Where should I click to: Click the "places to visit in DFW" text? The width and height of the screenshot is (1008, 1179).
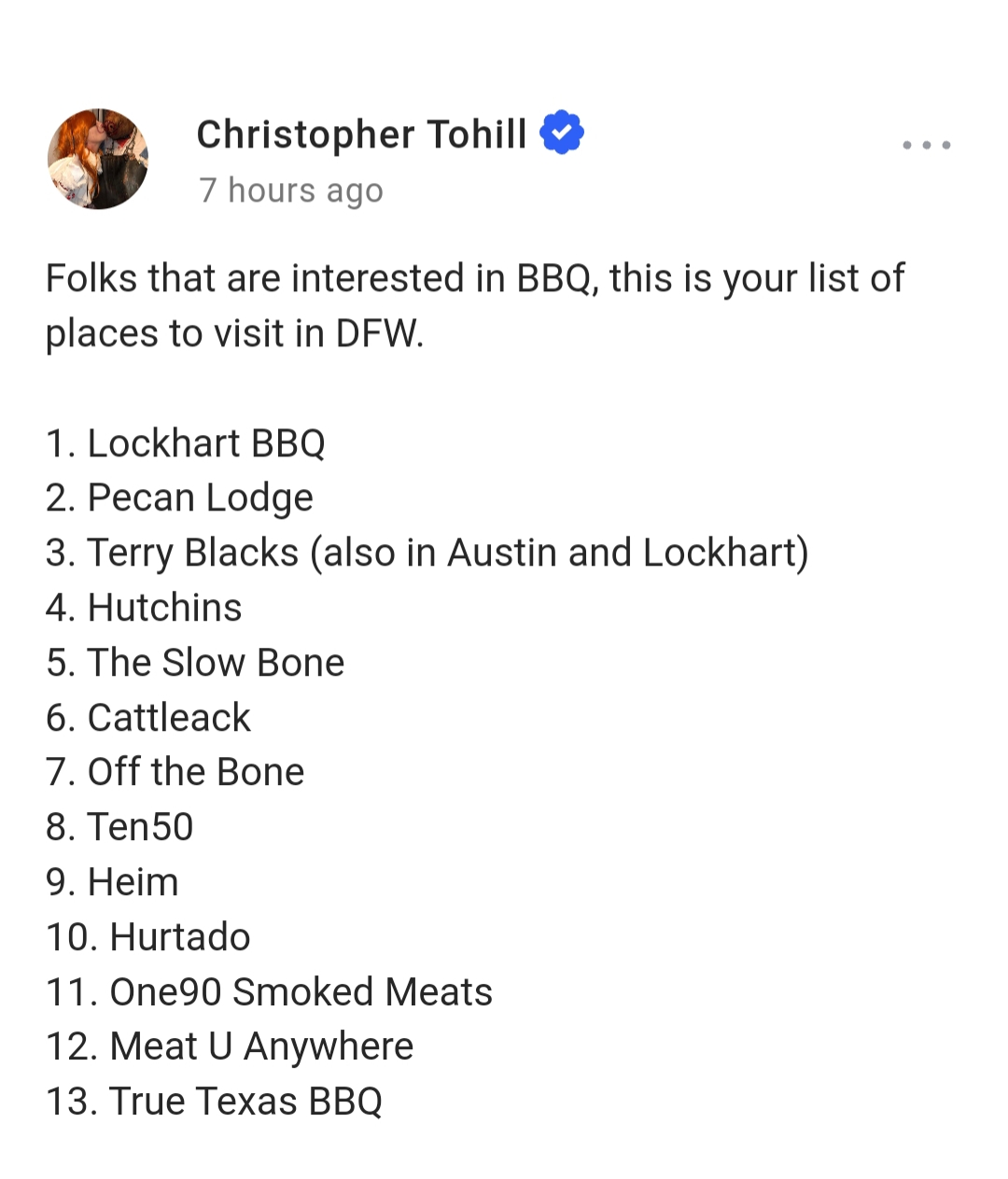(x=234, y=333)
